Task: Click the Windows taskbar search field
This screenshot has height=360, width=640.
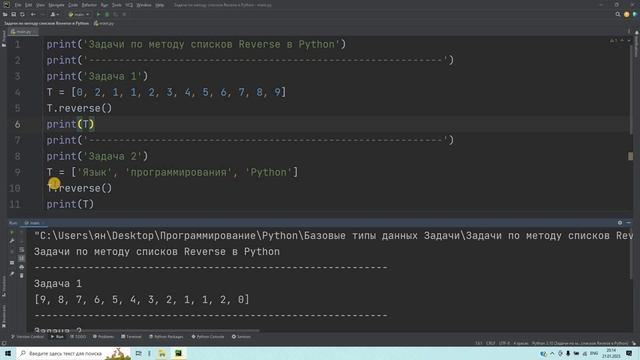Action: coord(73,353)
